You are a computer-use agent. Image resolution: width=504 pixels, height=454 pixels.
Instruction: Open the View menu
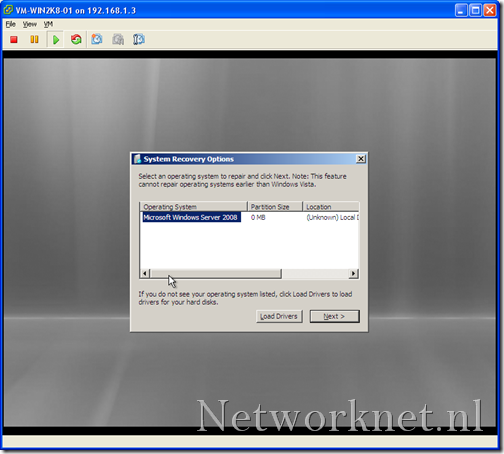click(x=30, y=24)
